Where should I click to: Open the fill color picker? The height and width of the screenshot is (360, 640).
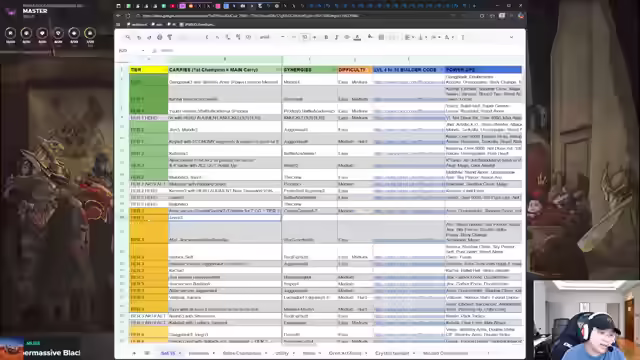(370, 37)
